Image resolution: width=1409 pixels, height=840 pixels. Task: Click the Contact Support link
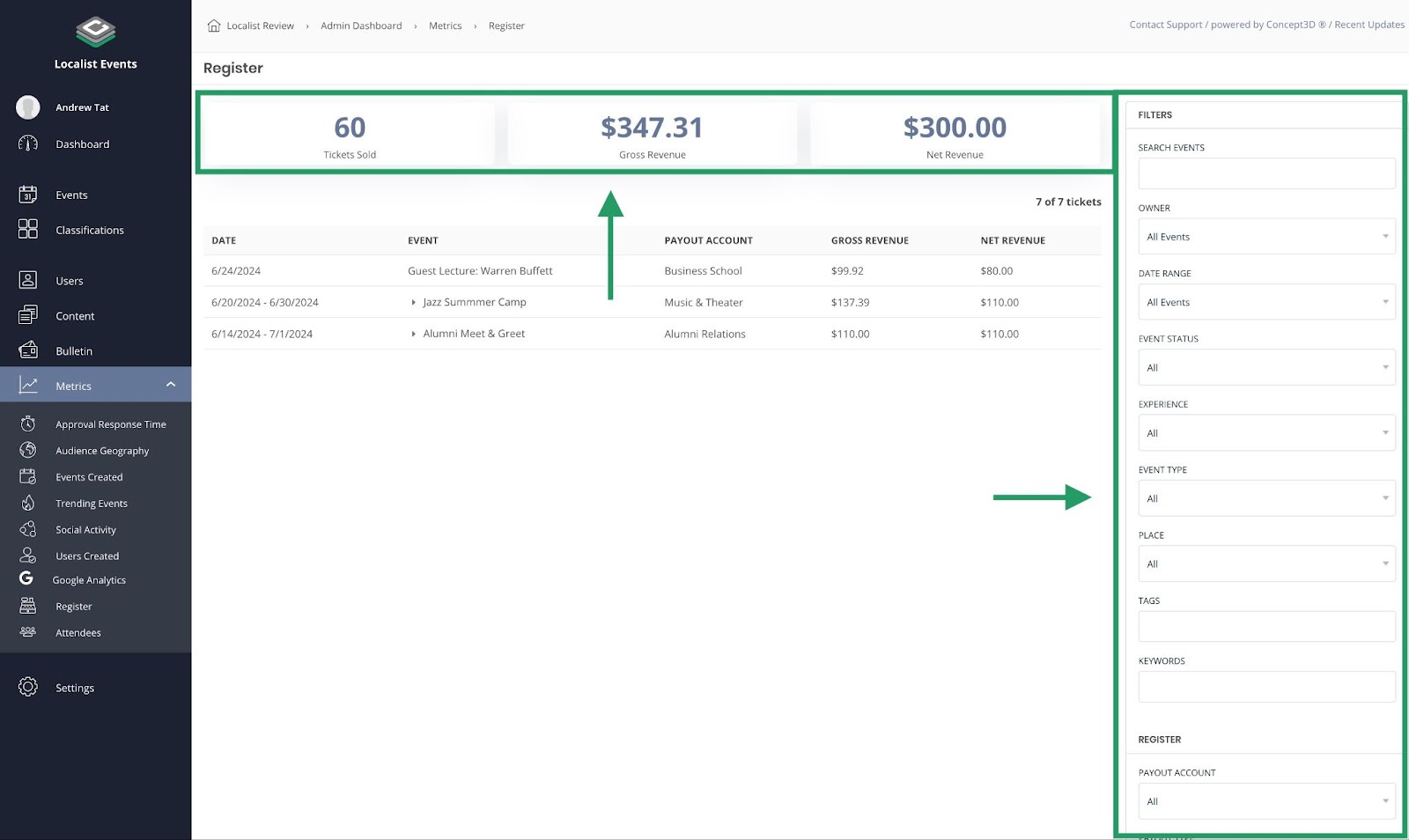(x=1165, y=25)
